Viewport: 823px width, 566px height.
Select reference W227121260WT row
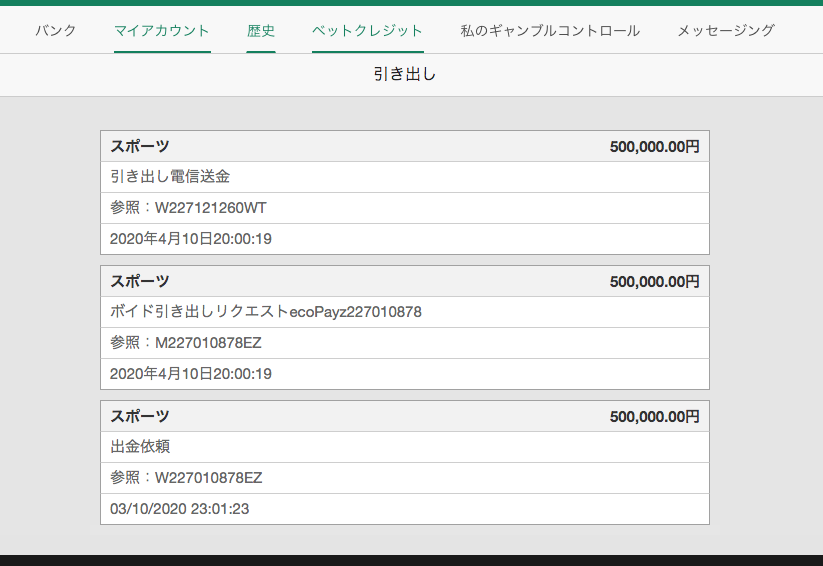[x=405, y=208]
